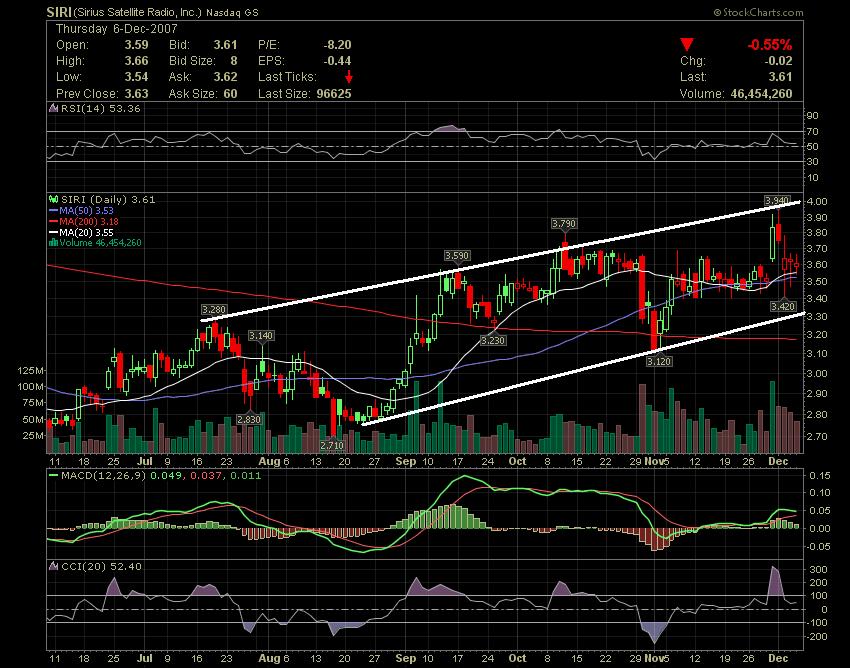Click the 2.710 August low annotation
The image size is (850, 668).
[332, 445]
